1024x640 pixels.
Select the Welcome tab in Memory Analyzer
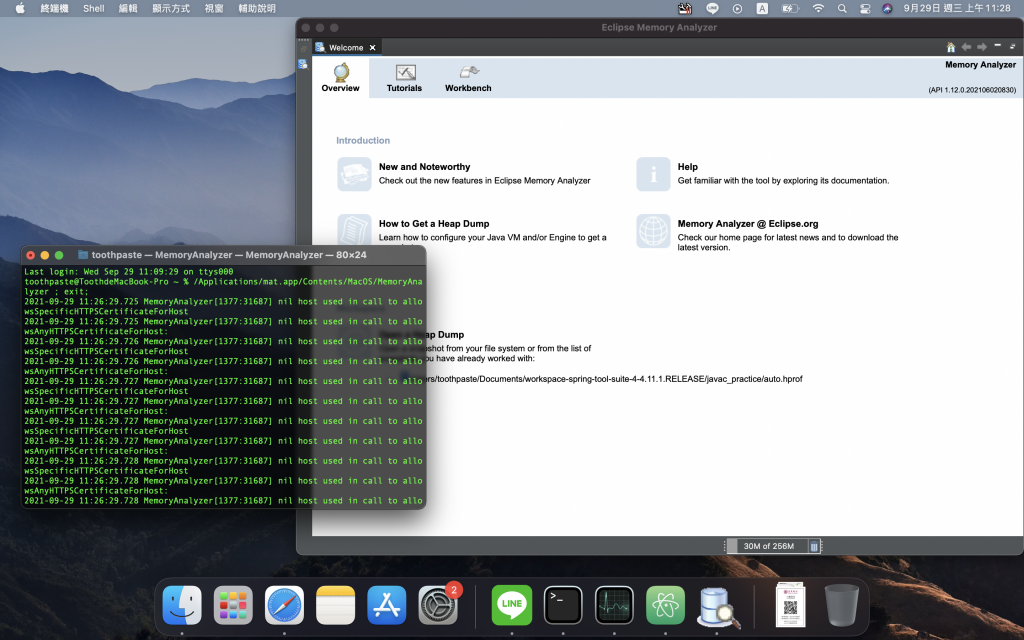point(345,48)
